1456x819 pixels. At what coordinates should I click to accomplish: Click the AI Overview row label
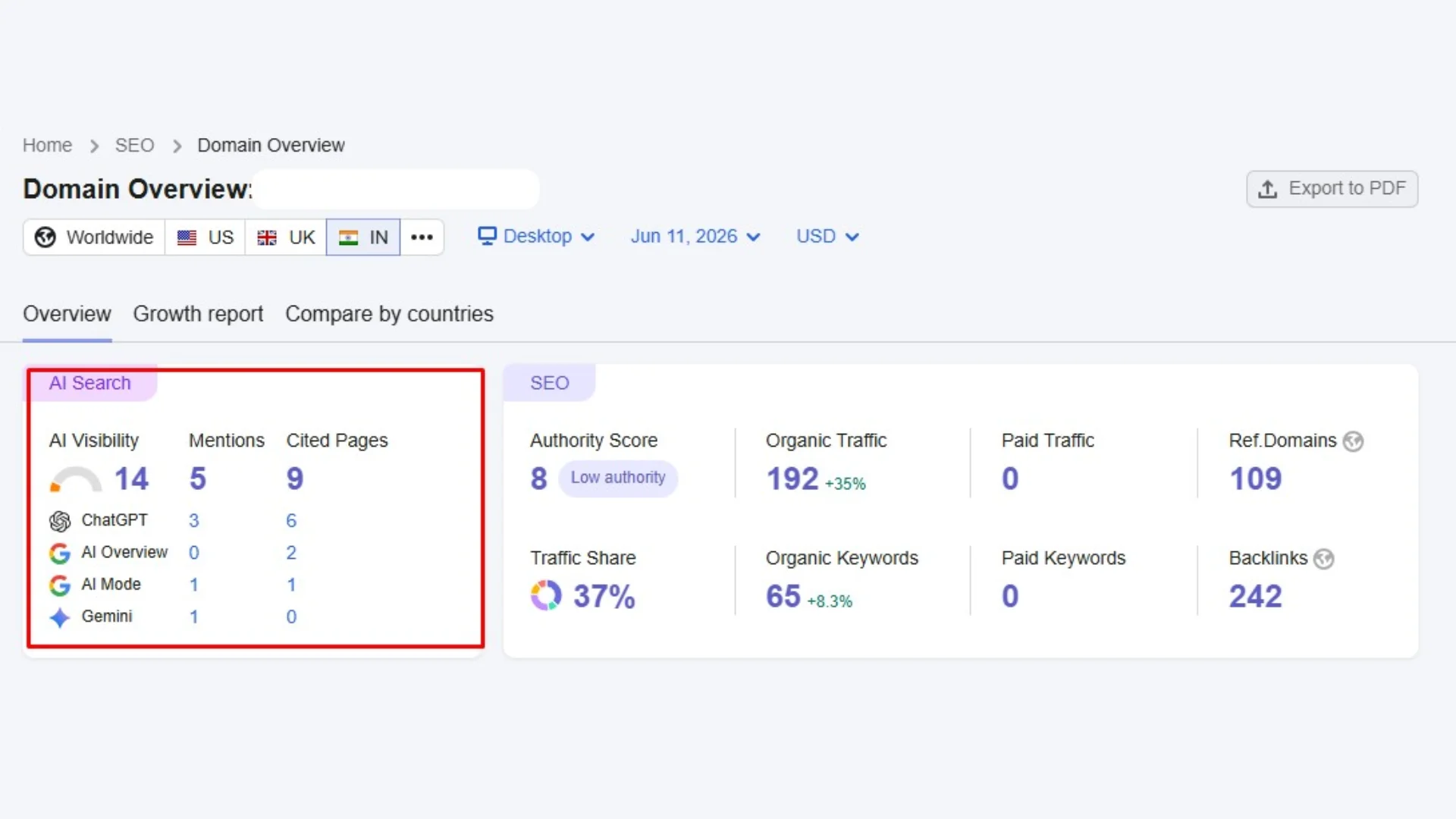tap(124, 552)
